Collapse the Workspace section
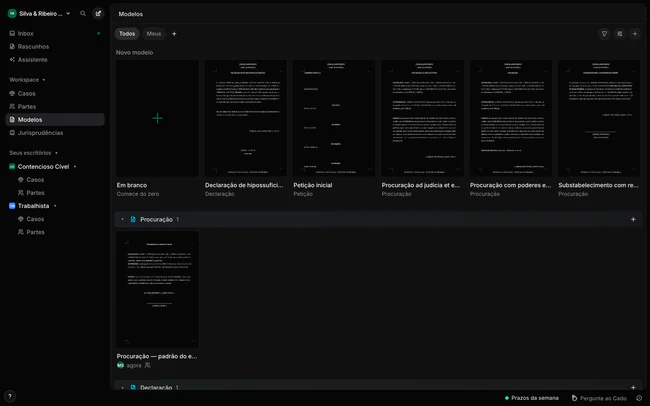The height and width of the screenshot is (406, 650). pos(27,80)
